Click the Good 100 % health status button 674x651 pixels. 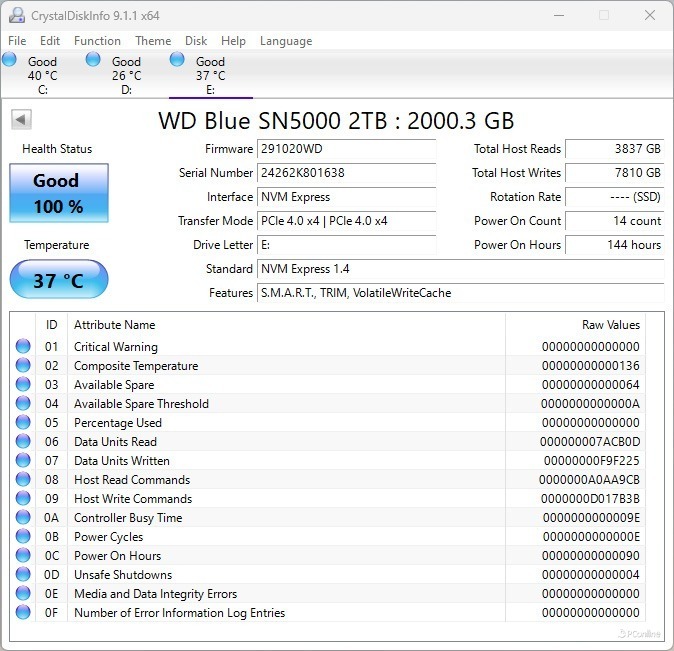click(58, 194)
